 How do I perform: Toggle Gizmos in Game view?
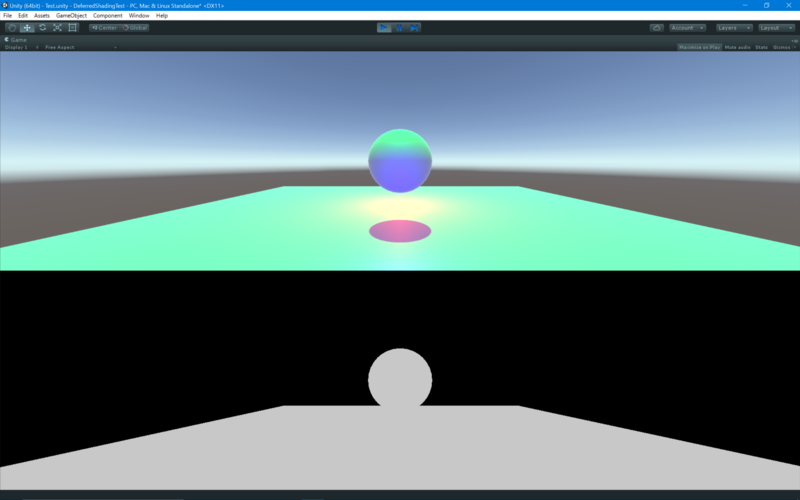click(x=781, y=47)
